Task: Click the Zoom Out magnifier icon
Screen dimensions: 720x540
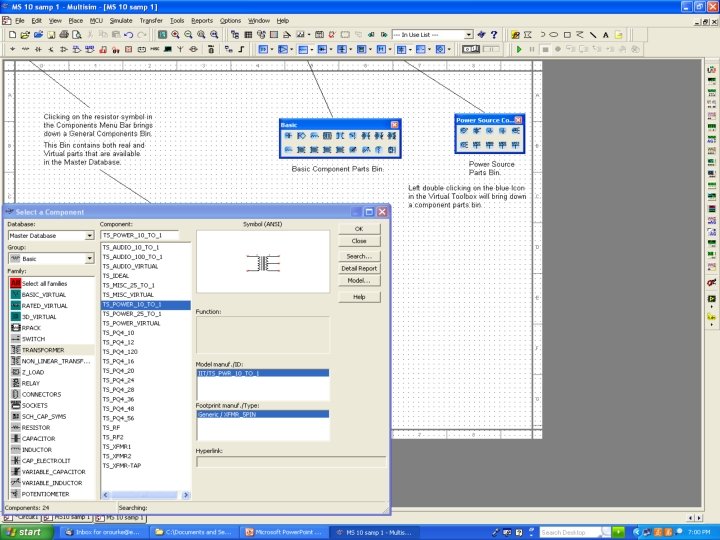Action: click(x=188, y=35)
